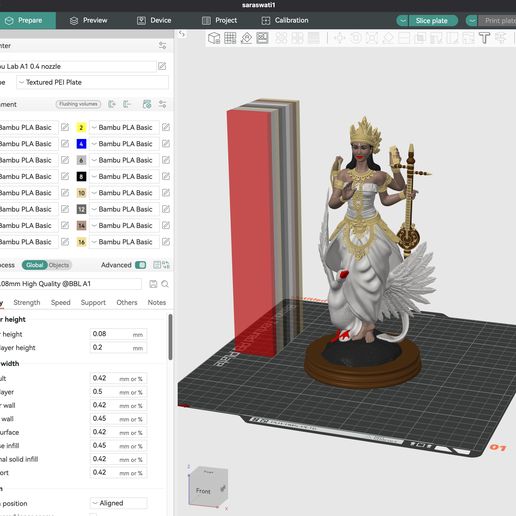Click the Add model cube icon

point(214,38)
